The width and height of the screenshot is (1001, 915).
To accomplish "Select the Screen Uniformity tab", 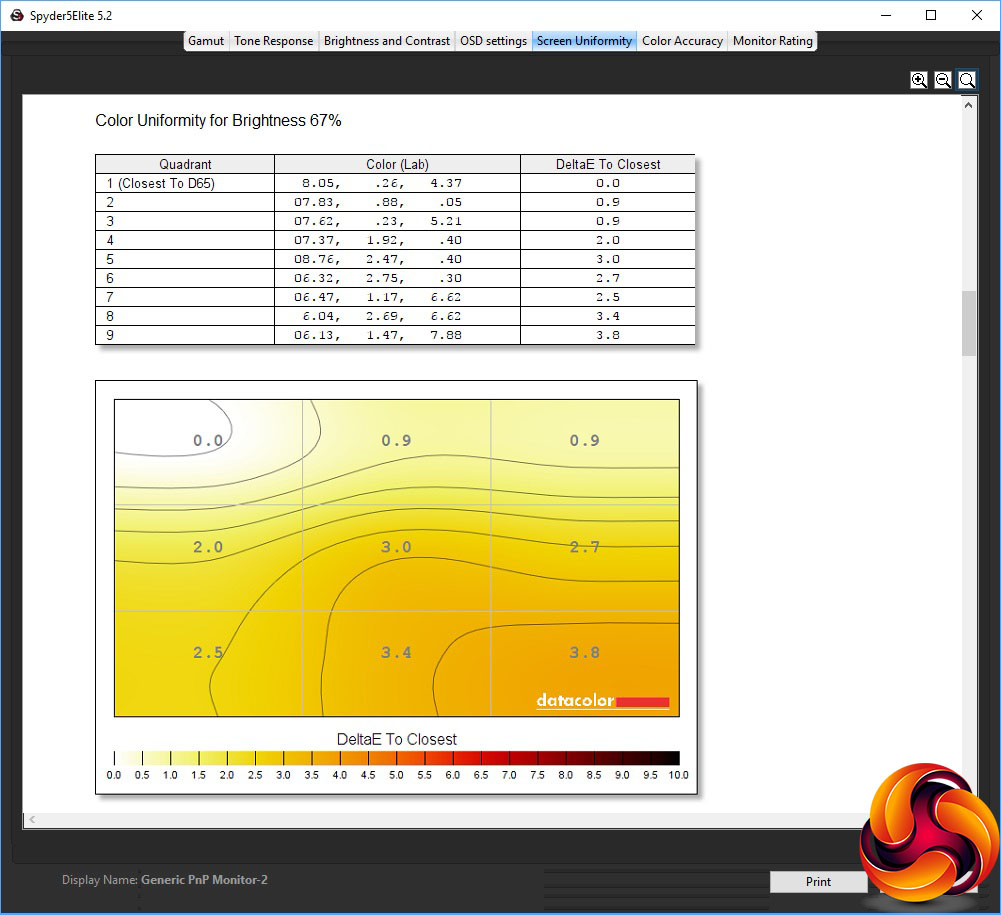I will coord(584,41).
